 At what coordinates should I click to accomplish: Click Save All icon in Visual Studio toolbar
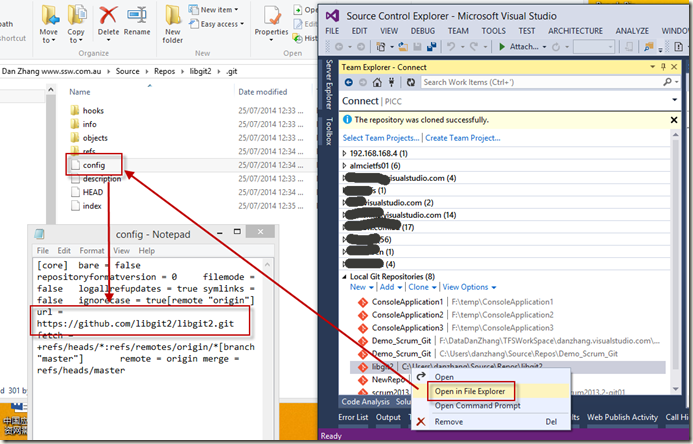pyautogui.click(x=431, y=46)
